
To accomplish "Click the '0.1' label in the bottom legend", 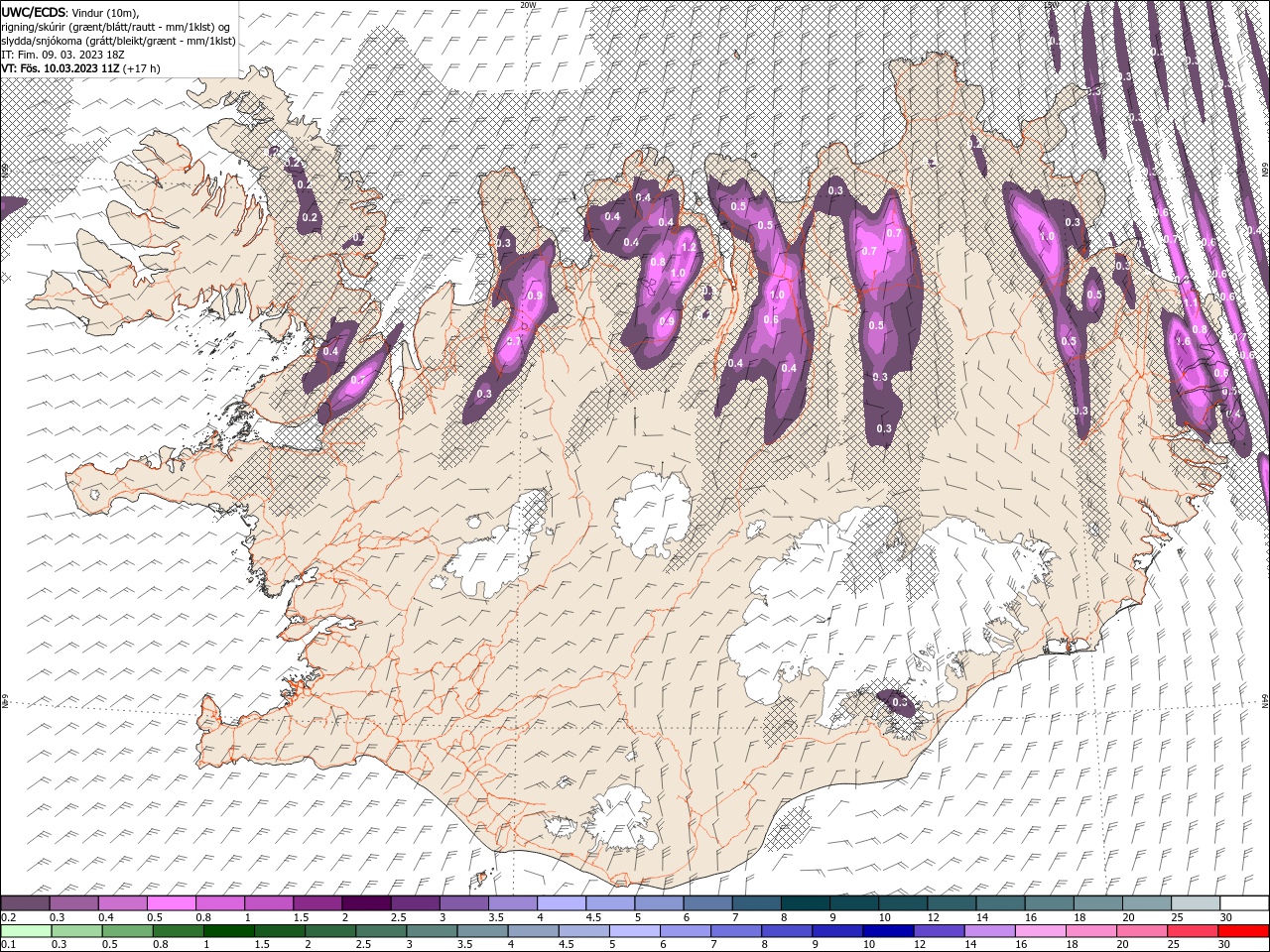I will [8, 945].
